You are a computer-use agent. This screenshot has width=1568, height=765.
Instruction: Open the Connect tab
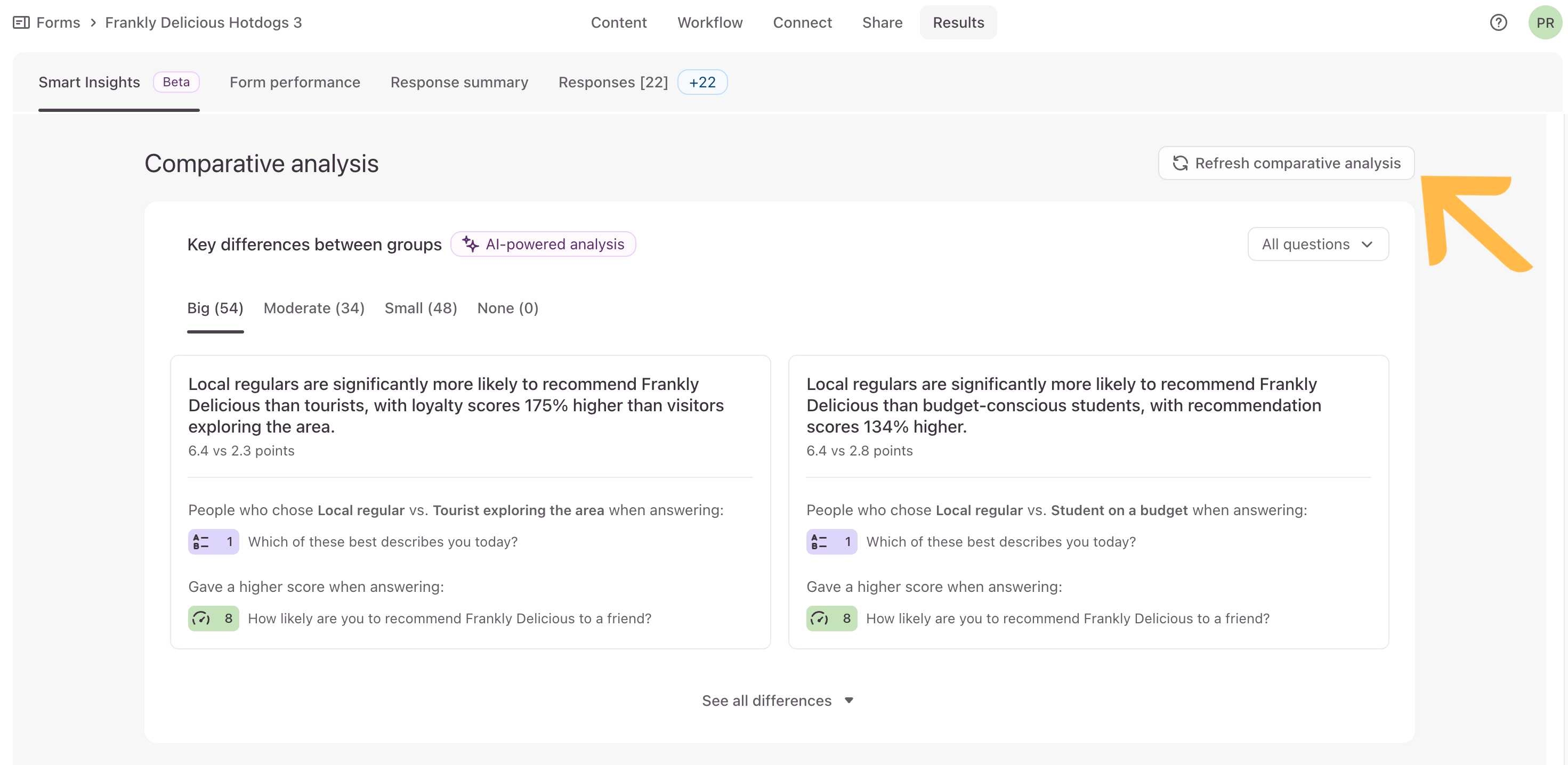pyautogui.click(x=802, y=22)
